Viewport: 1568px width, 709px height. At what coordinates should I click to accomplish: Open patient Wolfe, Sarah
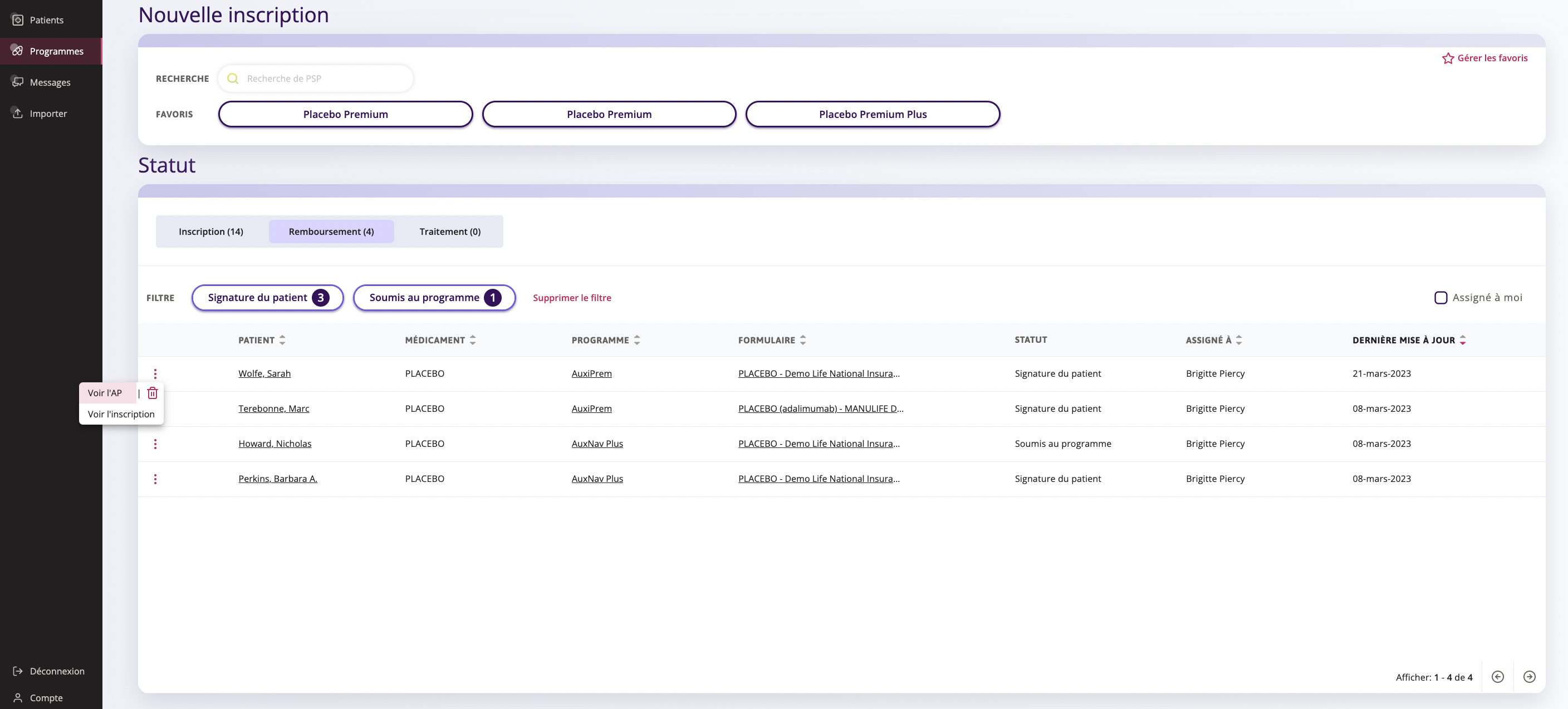(265, 373)
